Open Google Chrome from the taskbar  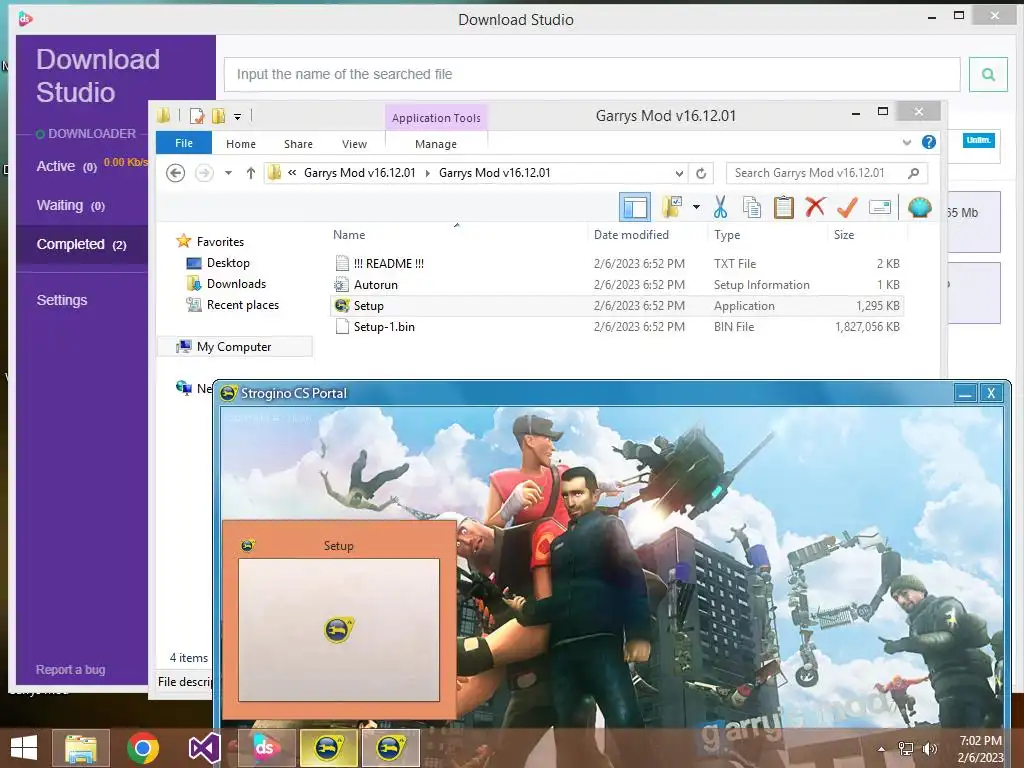143,748
